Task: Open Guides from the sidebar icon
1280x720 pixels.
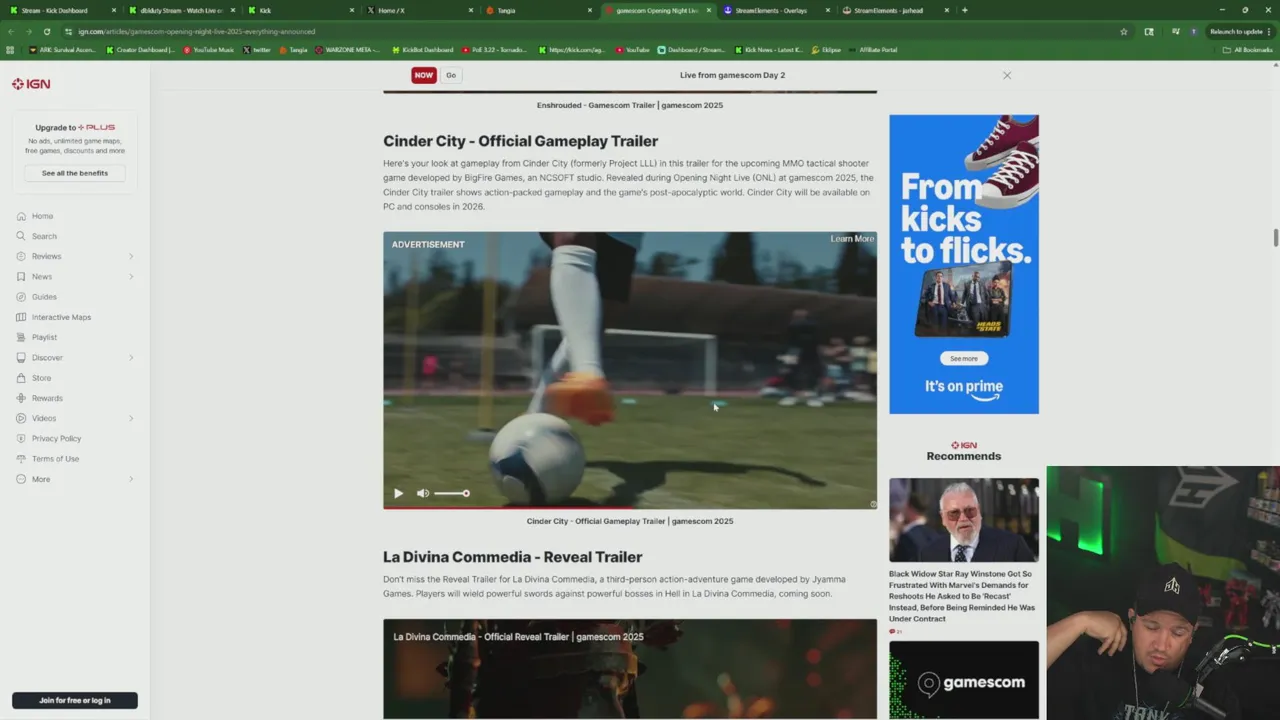Action: coord(21,297)
